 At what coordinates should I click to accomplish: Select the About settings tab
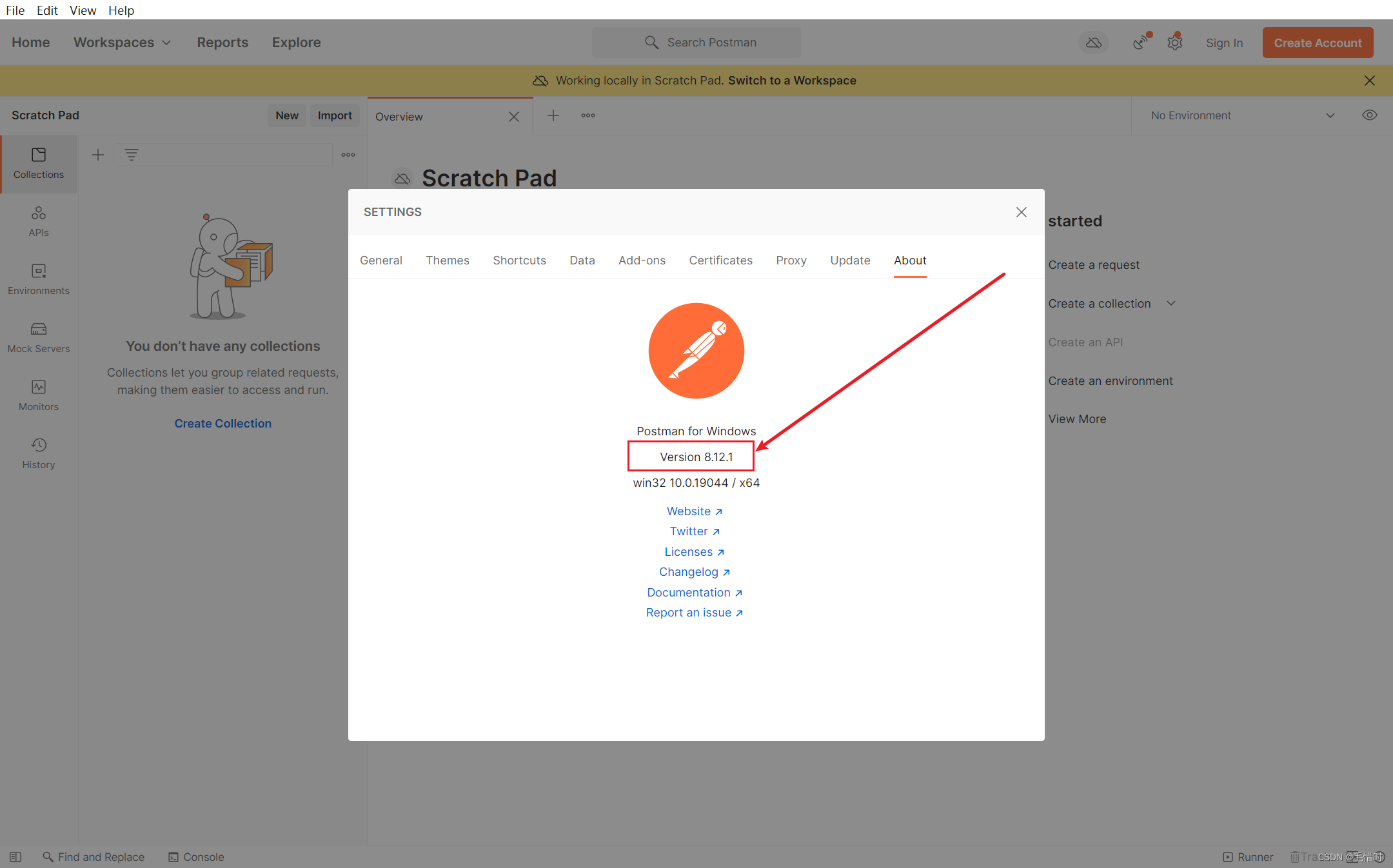(910, 260)
